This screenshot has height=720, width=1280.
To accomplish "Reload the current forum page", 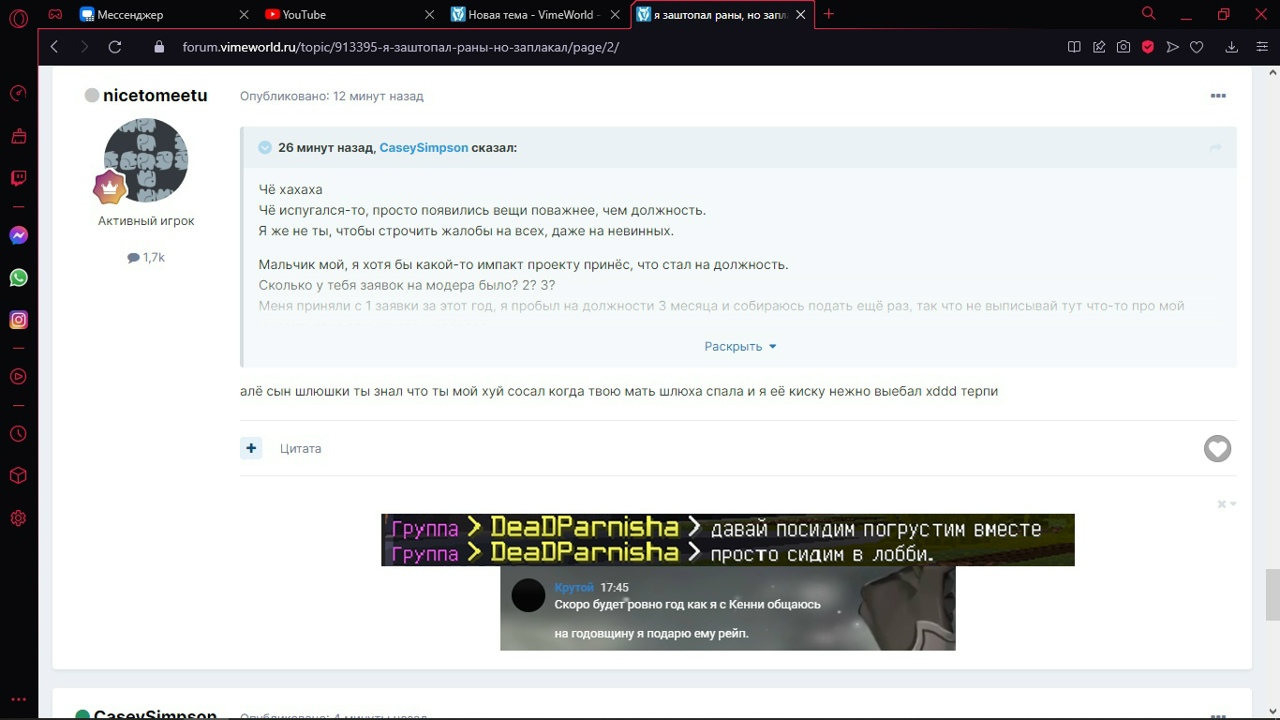I will pos(115,47).
